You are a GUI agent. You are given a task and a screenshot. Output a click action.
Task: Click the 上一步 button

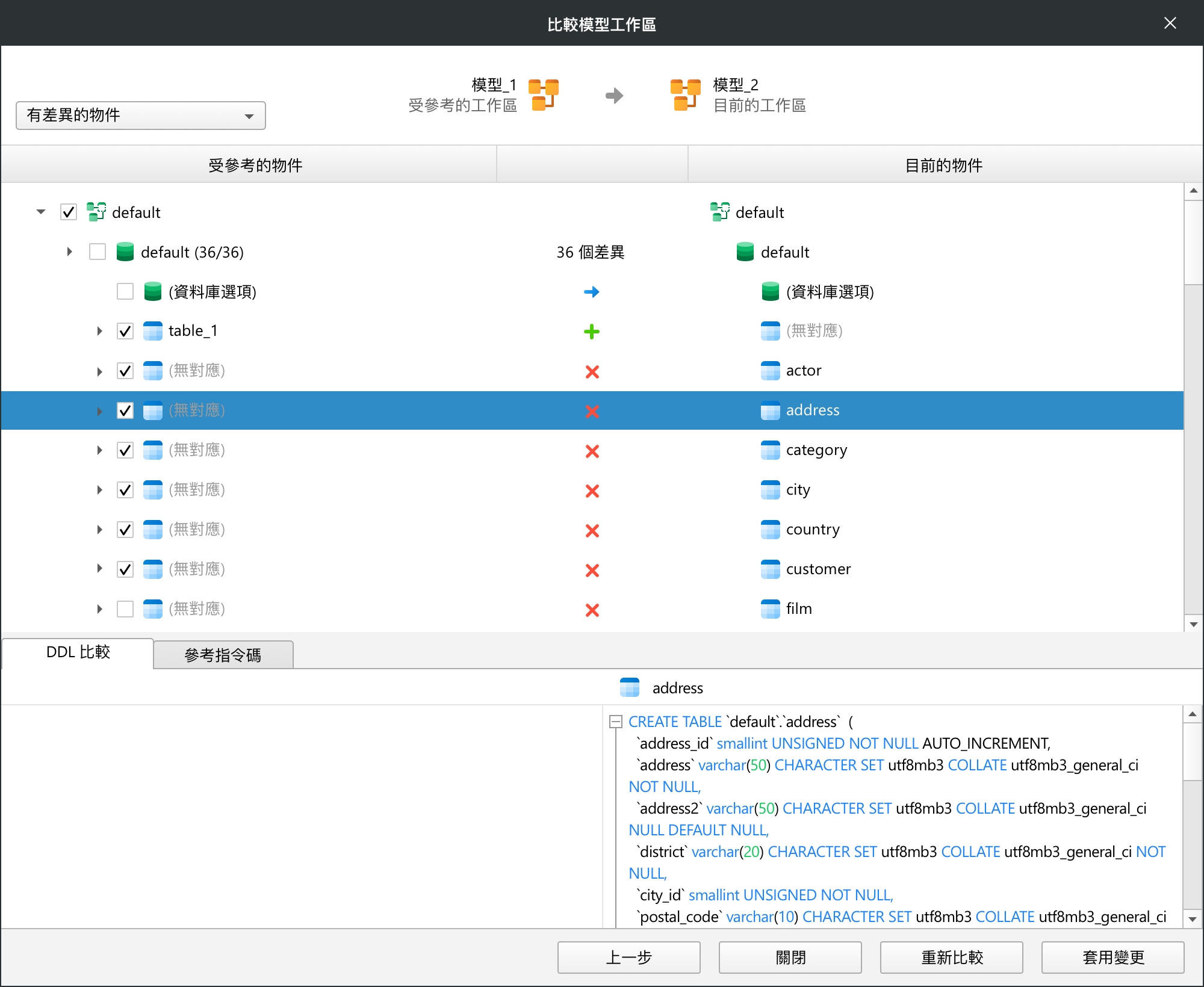(x=629, y=957)
